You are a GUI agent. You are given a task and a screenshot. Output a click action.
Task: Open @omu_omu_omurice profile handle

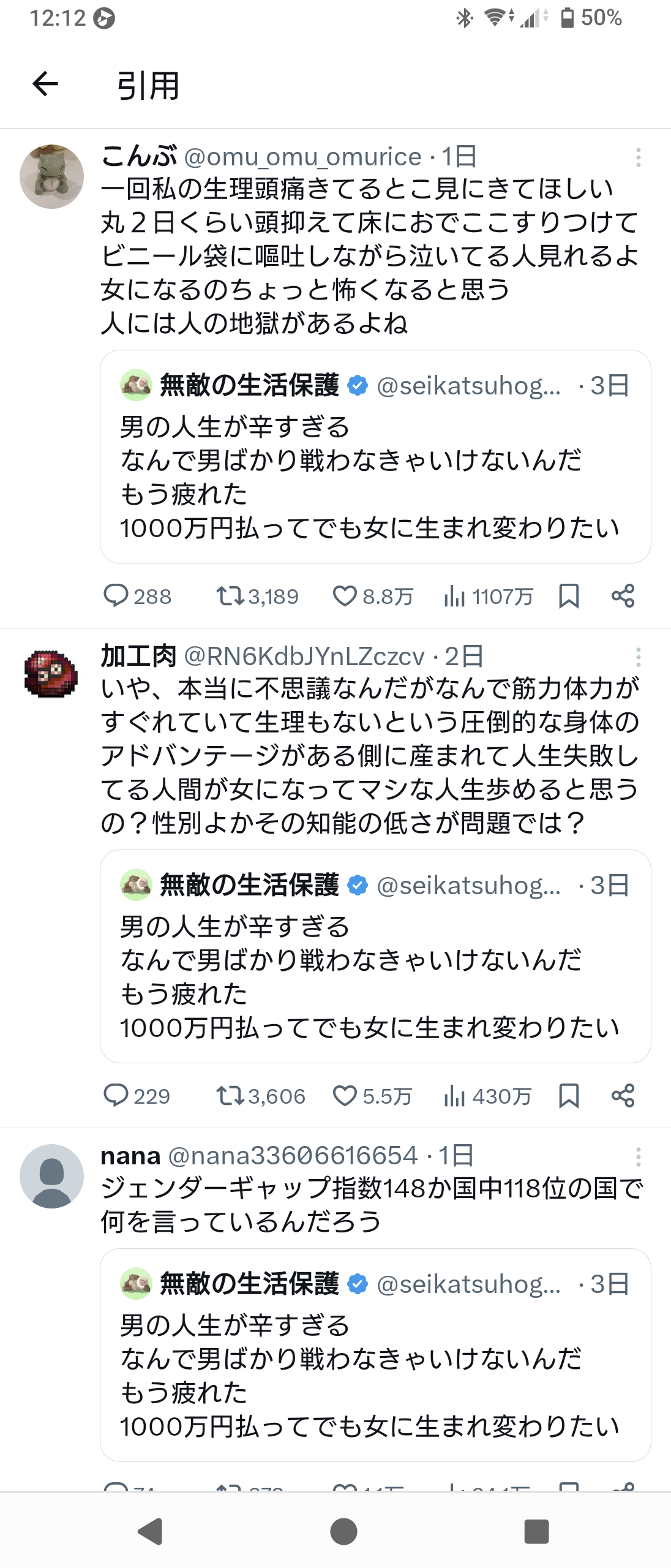pyautogui.click(x=303, y=157)
